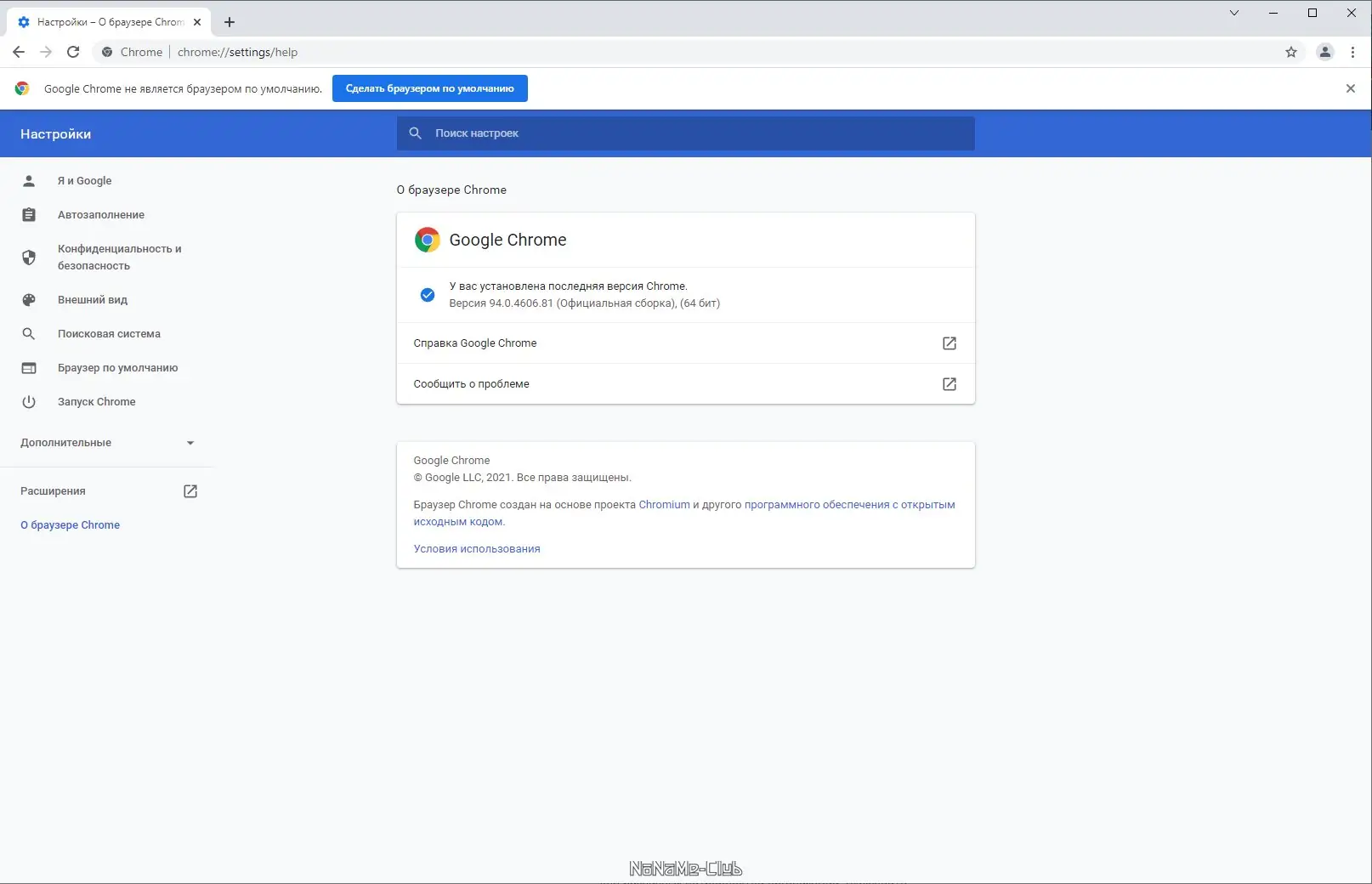
Task: Click Сделать браузером по умолчанию button
Action: coord(430,88)
